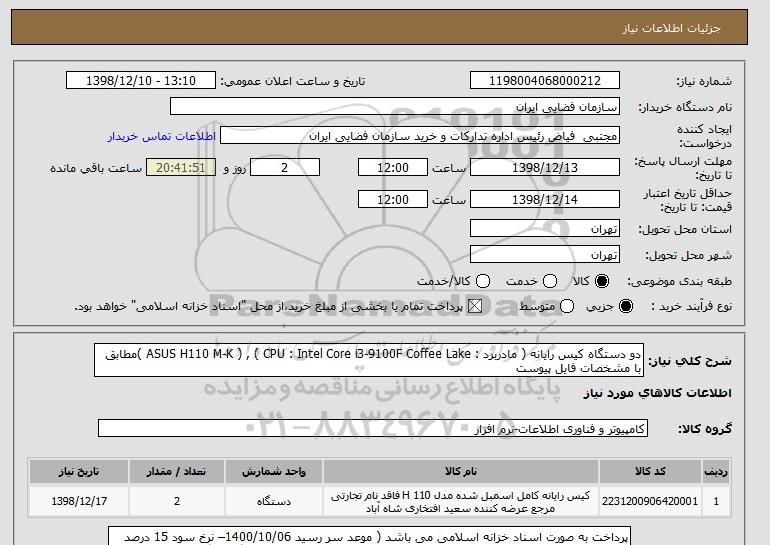Select the کالا radio button
The height and width of the screenshot is (545, 770).
click(602, 281)
